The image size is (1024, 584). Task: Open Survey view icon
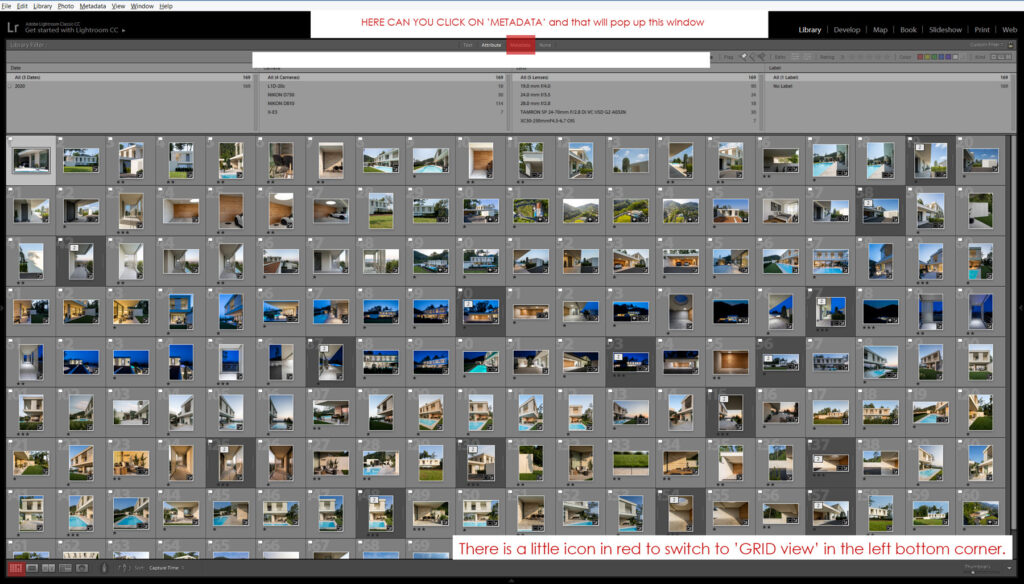[x=65, y=568]
